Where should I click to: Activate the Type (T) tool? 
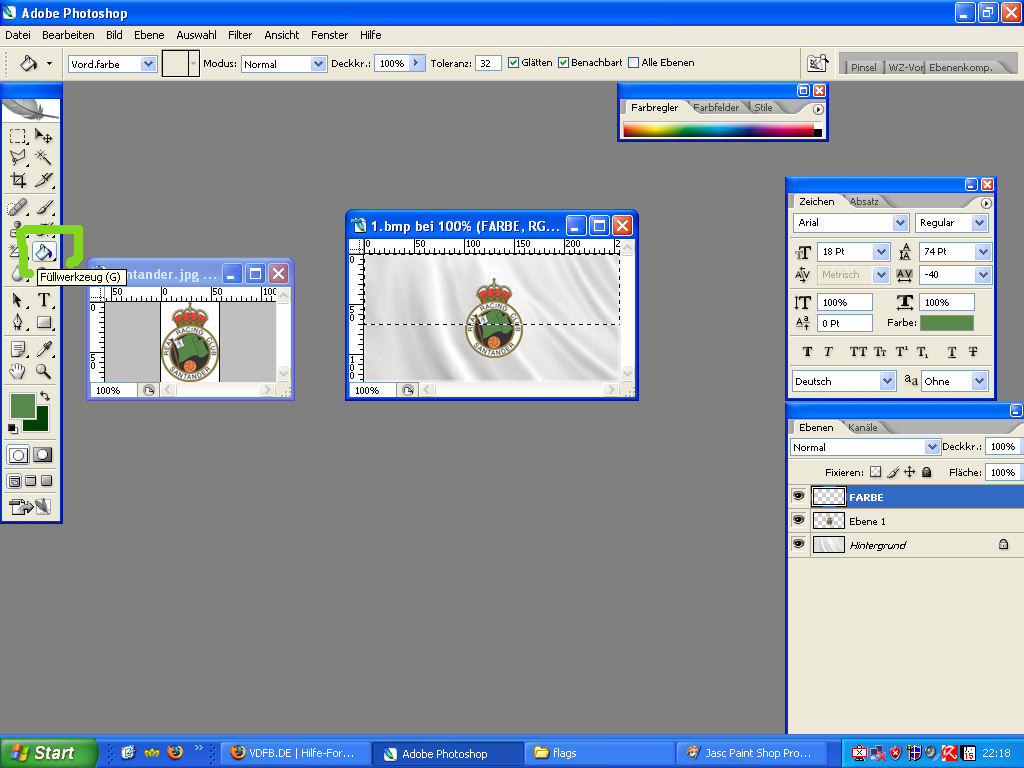(44, 300)
